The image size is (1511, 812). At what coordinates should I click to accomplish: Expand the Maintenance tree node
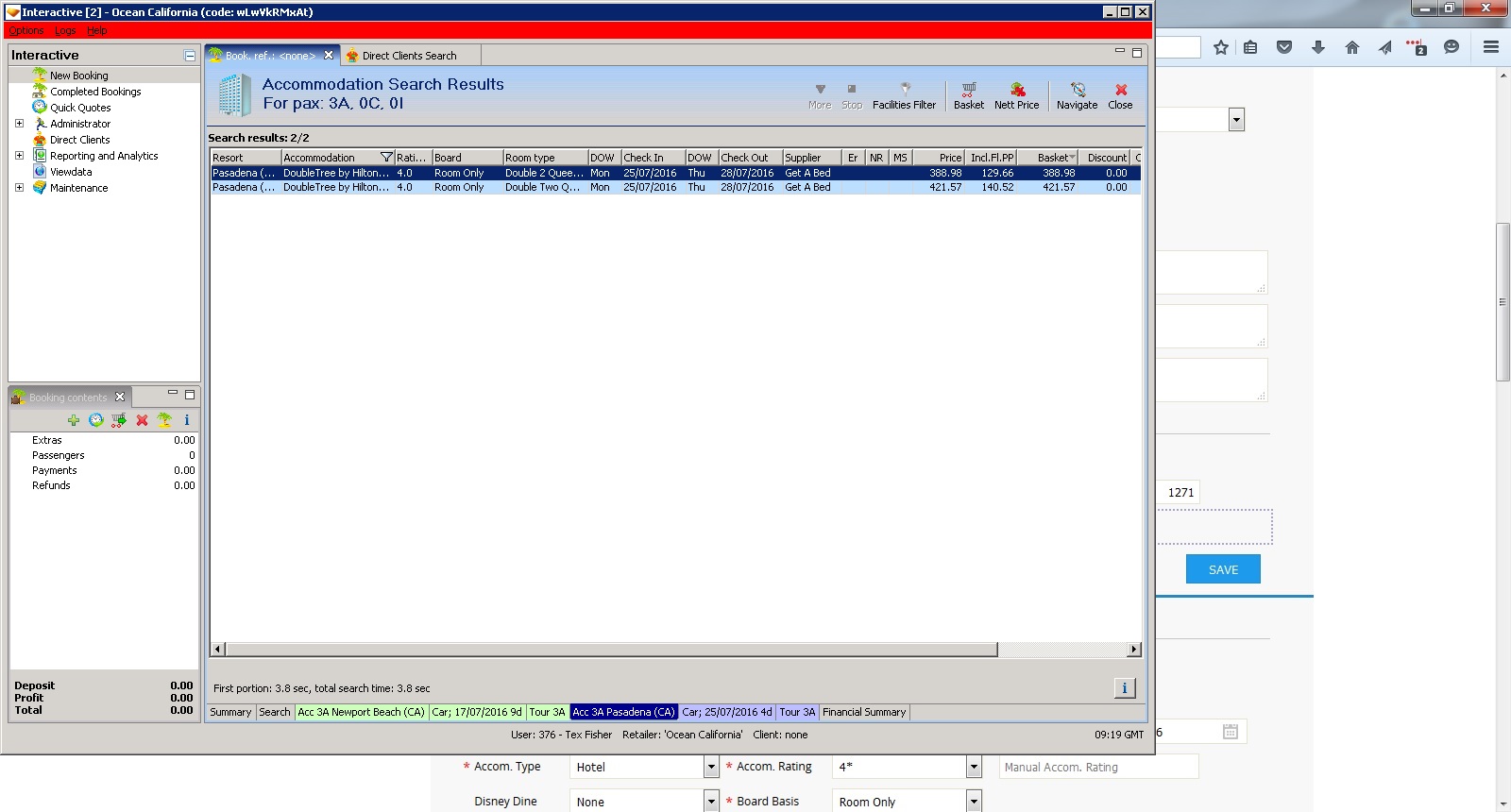tap(19, 188)
